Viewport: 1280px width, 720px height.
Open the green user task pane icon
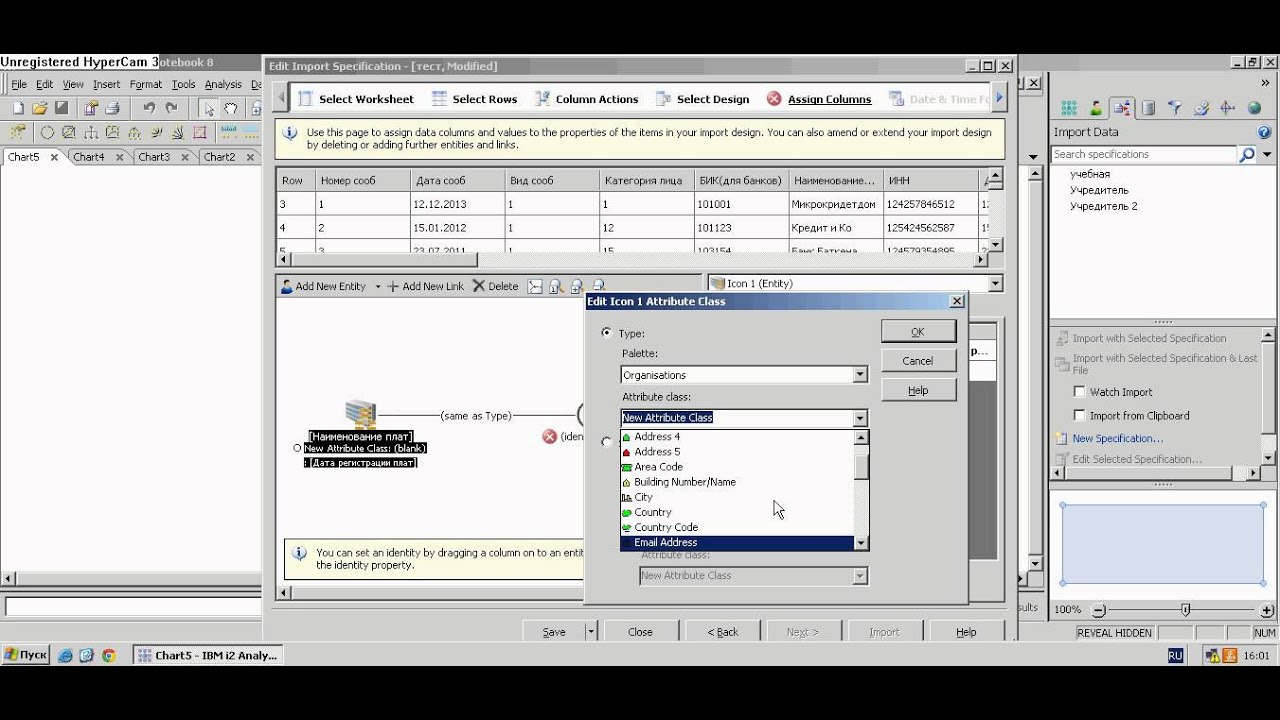[x=1096, y=108]
